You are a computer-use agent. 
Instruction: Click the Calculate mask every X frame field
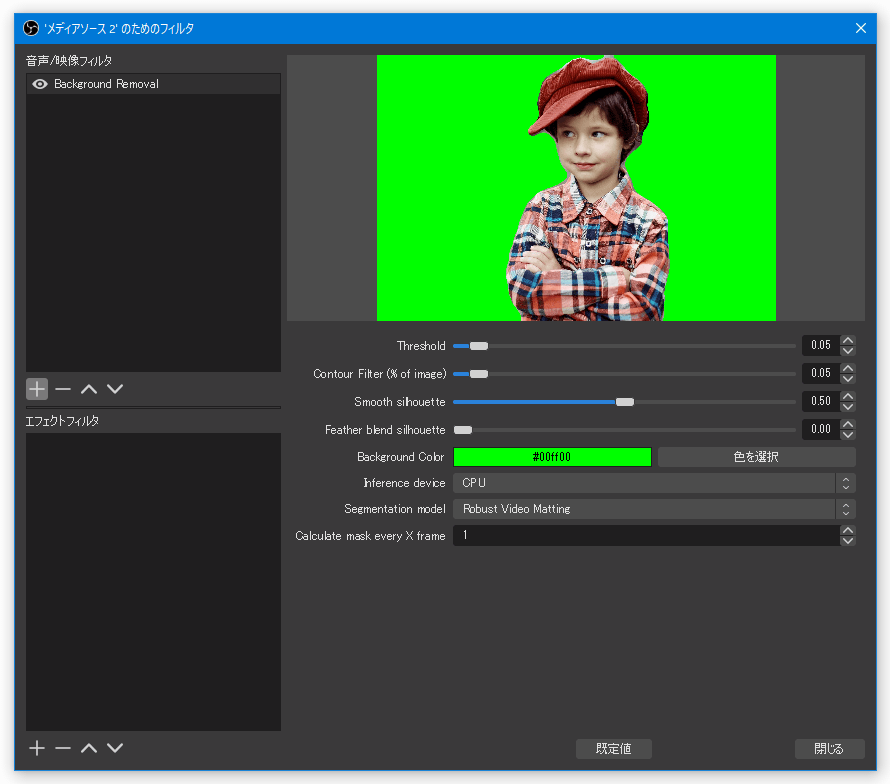(646, 535)
